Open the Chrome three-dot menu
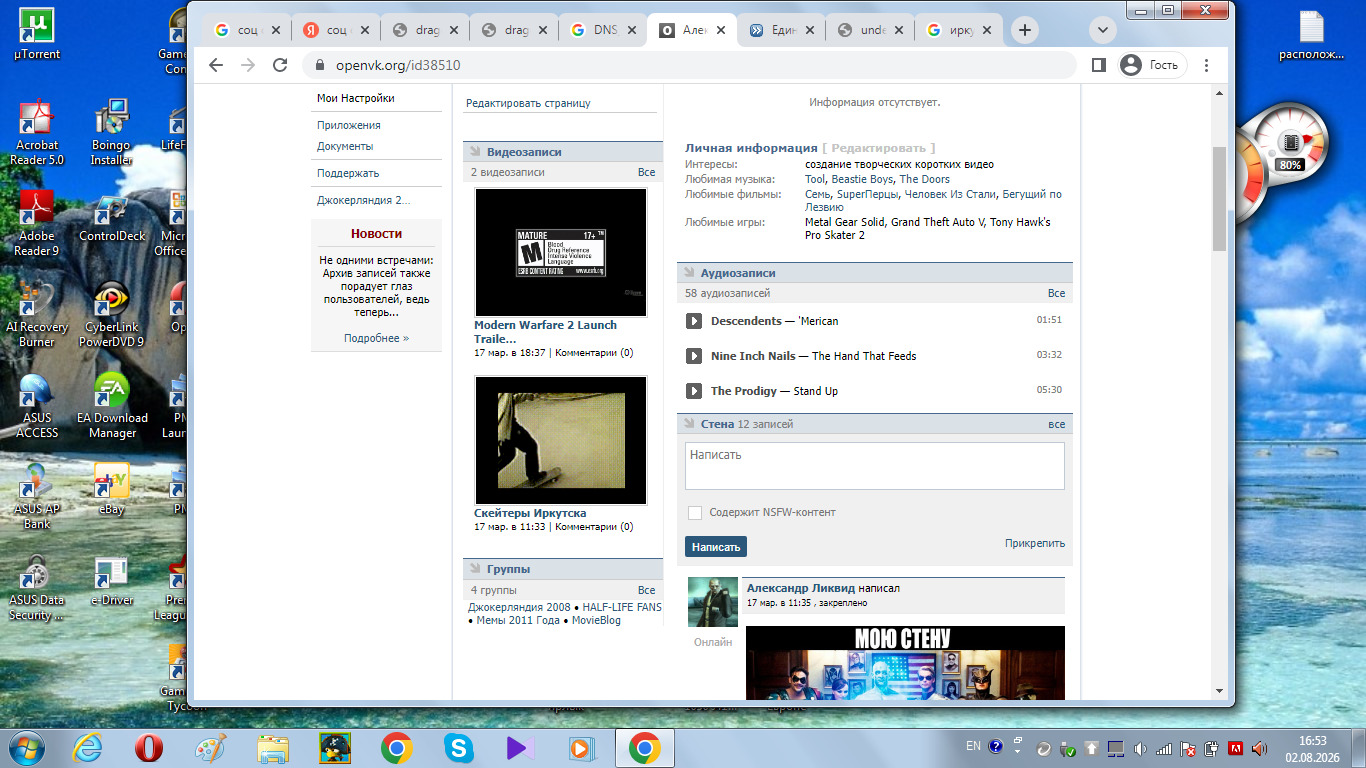 point(1207,65)
